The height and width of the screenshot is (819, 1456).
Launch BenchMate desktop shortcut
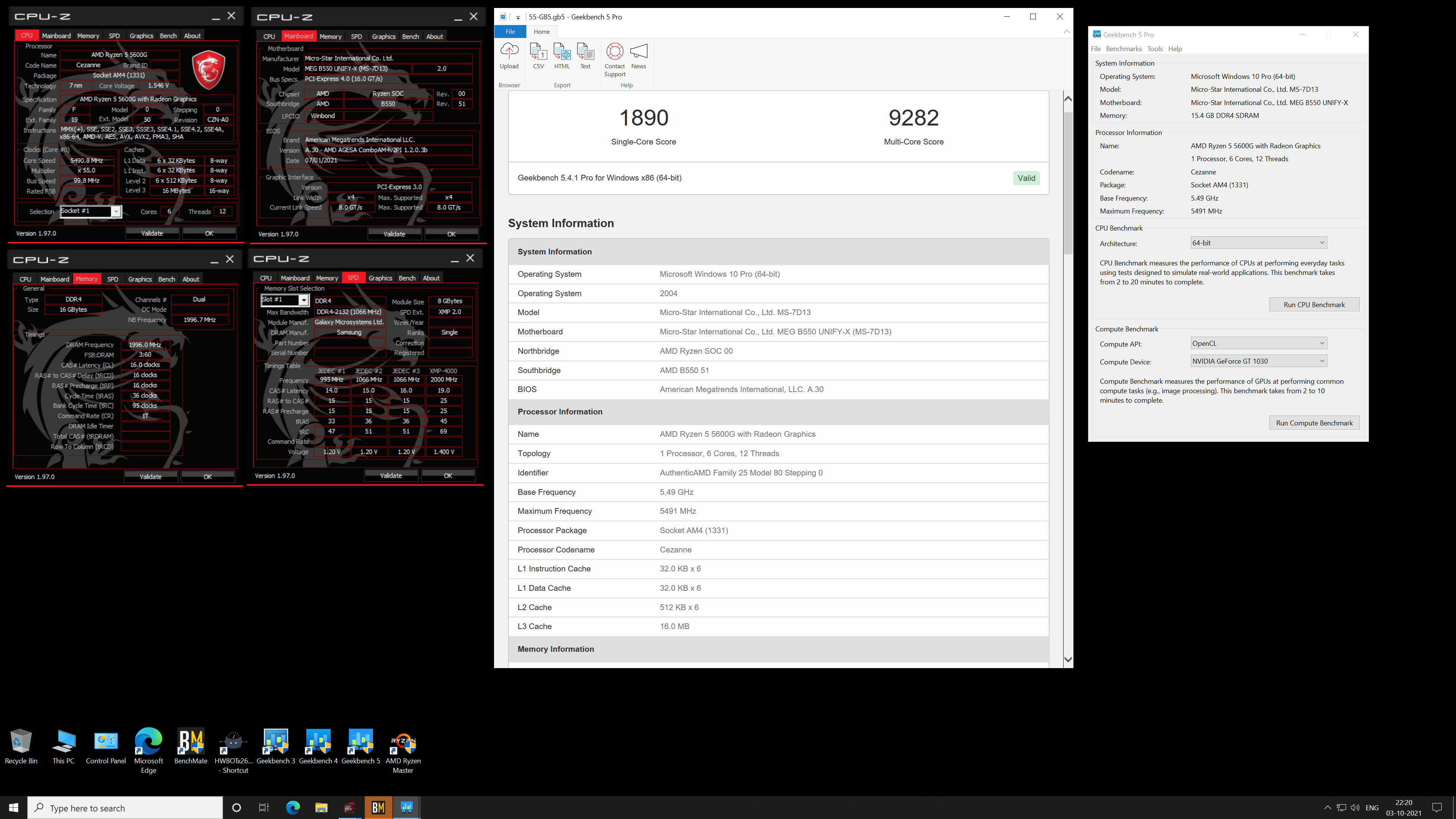pos(190,747)
